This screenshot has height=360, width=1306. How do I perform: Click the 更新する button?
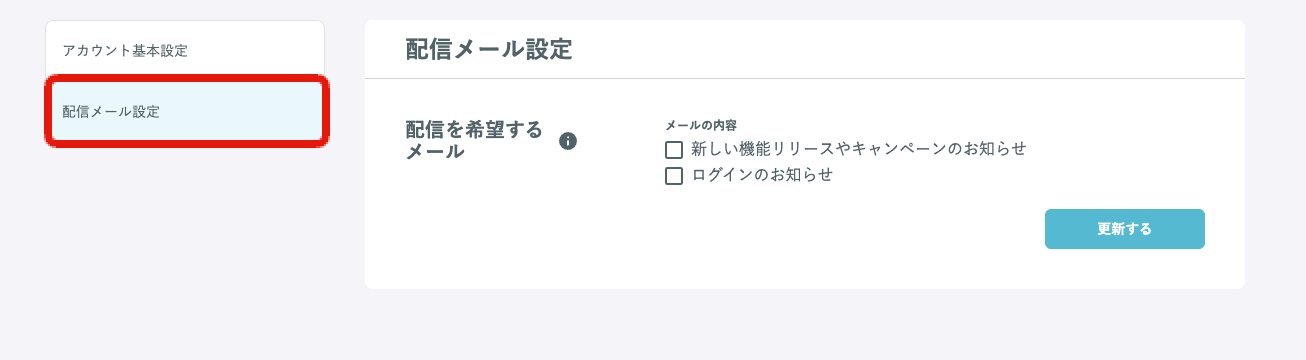1125,229
